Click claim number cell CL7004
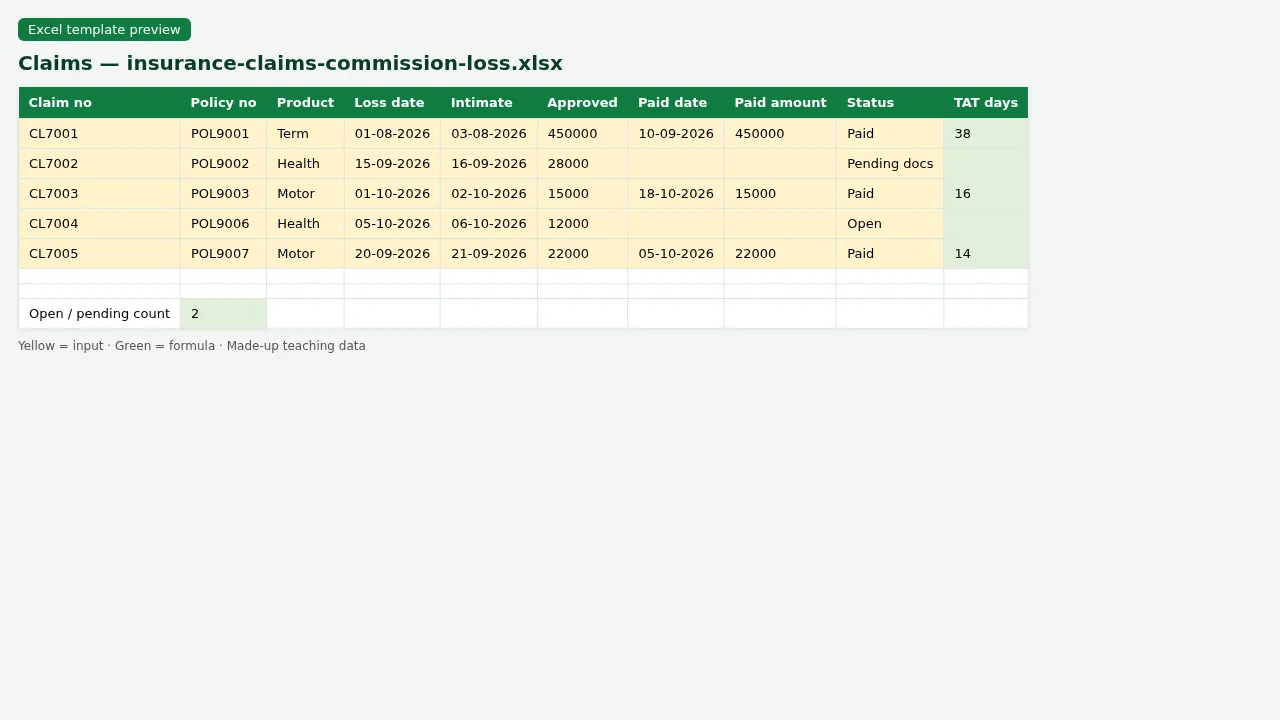This screenshot has height=720, width=1280. pos(99,224)
